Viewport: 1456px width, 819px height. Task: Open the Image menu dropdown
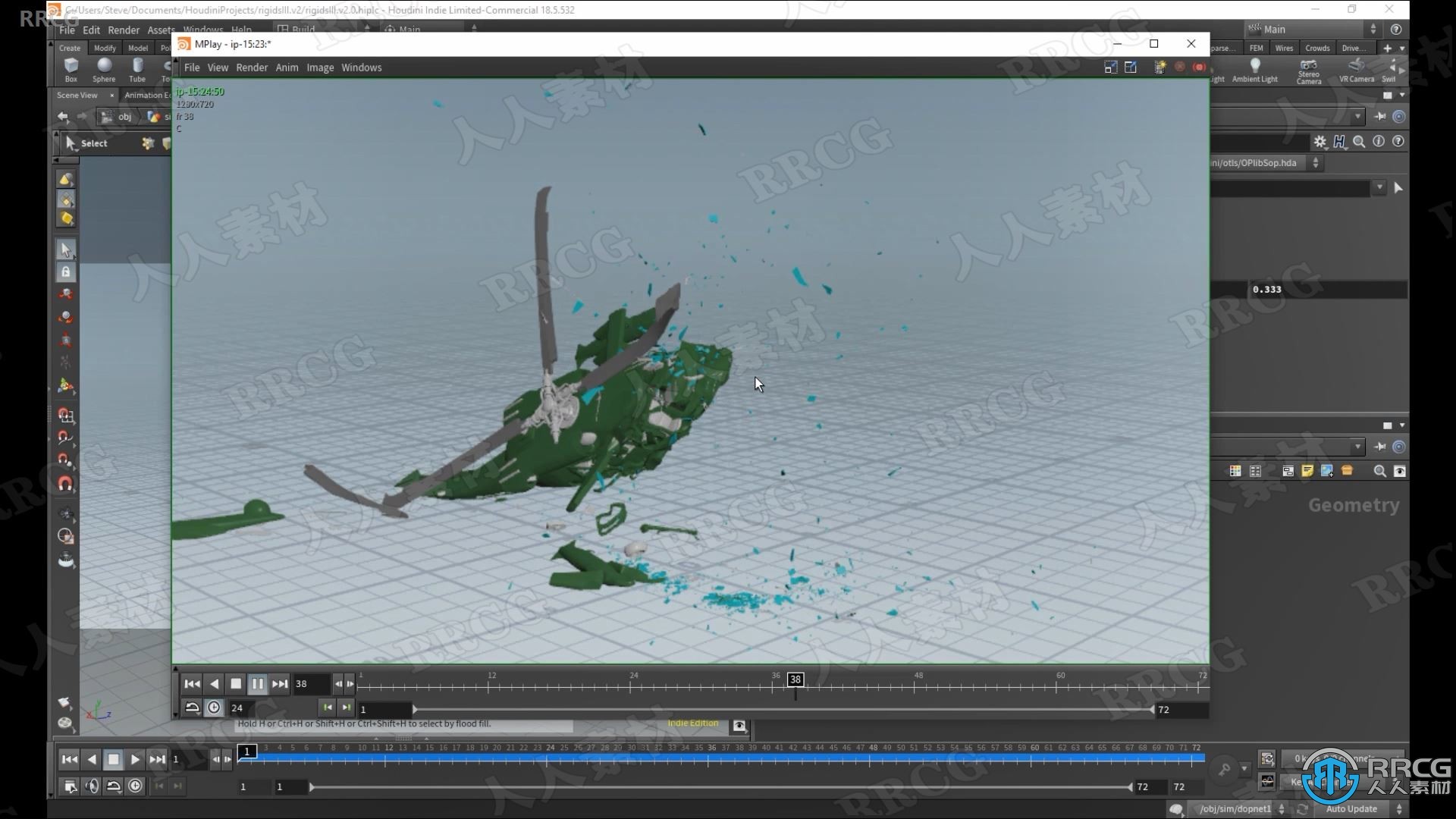pos(319,67)
